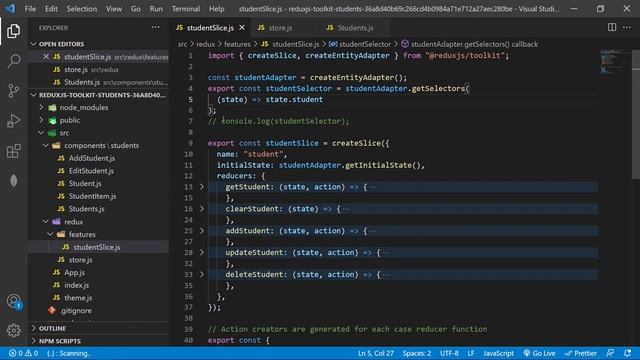640x360 pixels.
Task: Open the Extensions view
Action: point(13,151)
